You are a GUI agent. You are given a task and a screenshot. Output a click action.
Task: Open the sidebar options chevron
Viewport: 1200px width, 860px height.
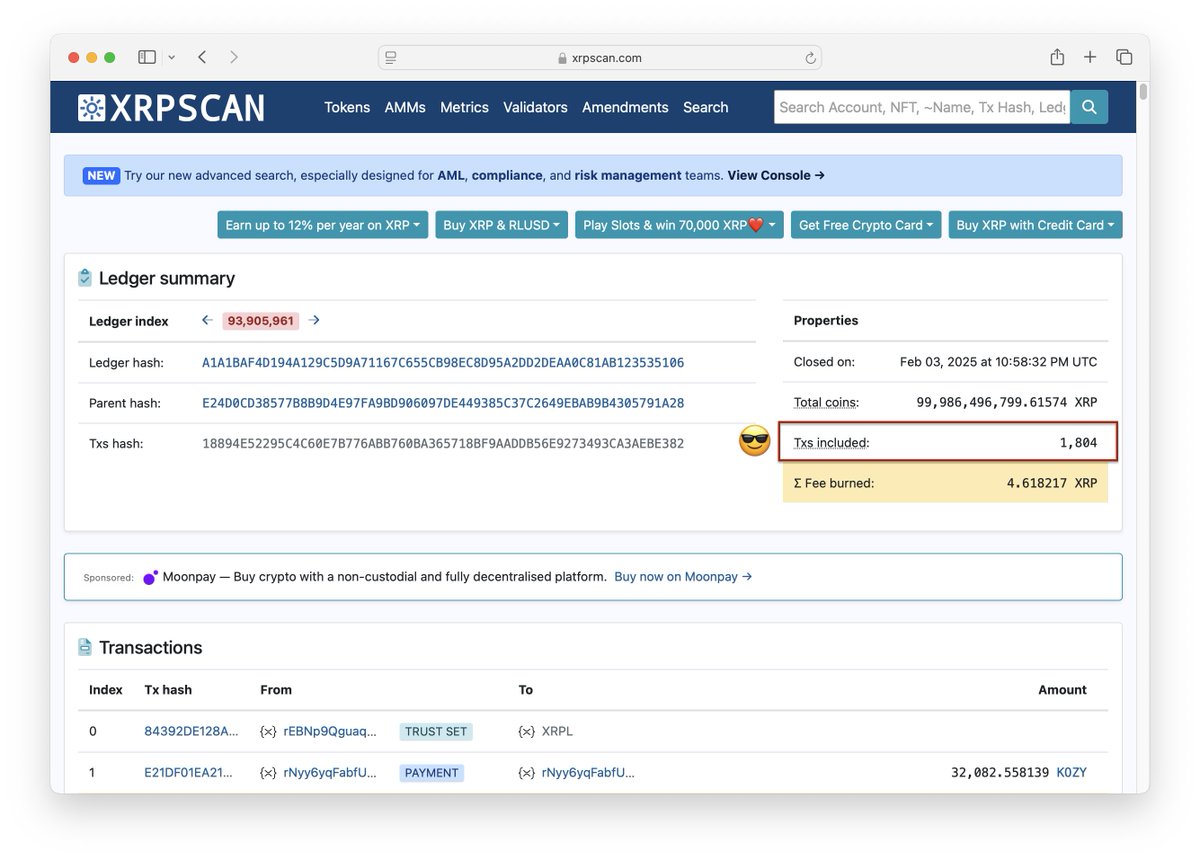click(171, 57)
